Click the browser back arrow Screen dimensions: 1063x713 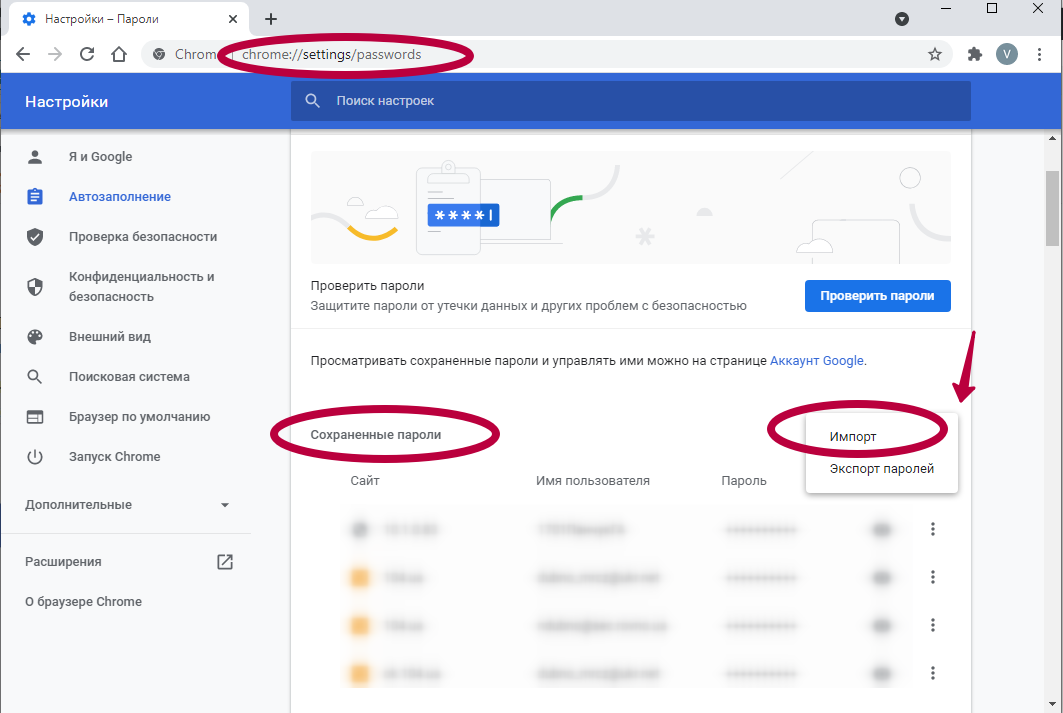tap(23, 54)
